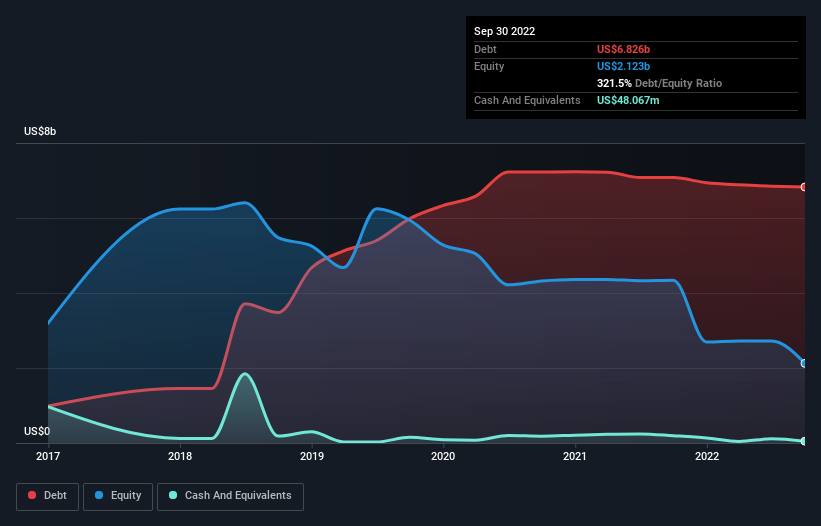Click the 2019 x-axis label
Image resolution: width=821 pixels, height=526 pixels.
[312, 456]
